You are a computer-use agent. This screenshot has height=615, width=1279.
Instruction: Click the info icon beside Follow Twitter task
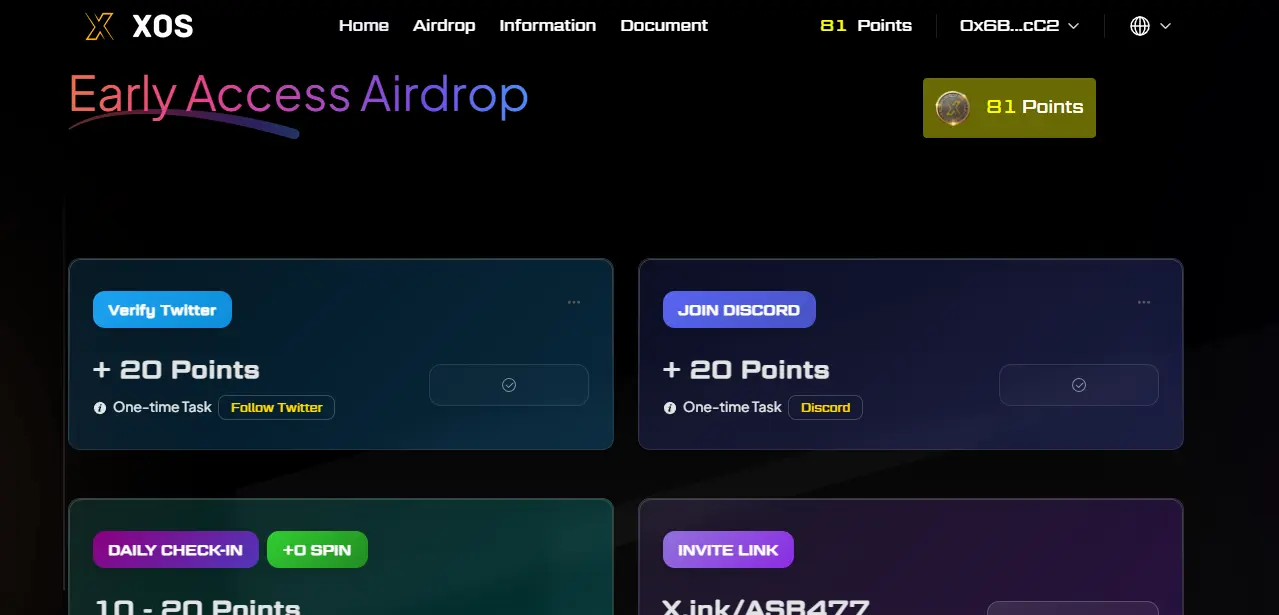pos(100,408)
